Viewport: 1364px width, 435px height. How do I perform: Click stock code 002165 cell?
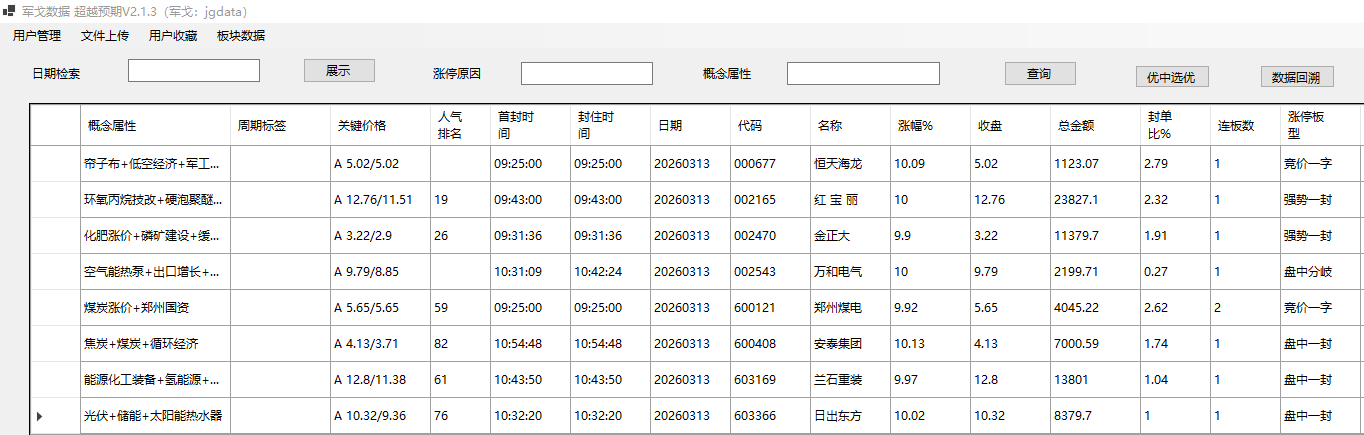click(770, 200)
